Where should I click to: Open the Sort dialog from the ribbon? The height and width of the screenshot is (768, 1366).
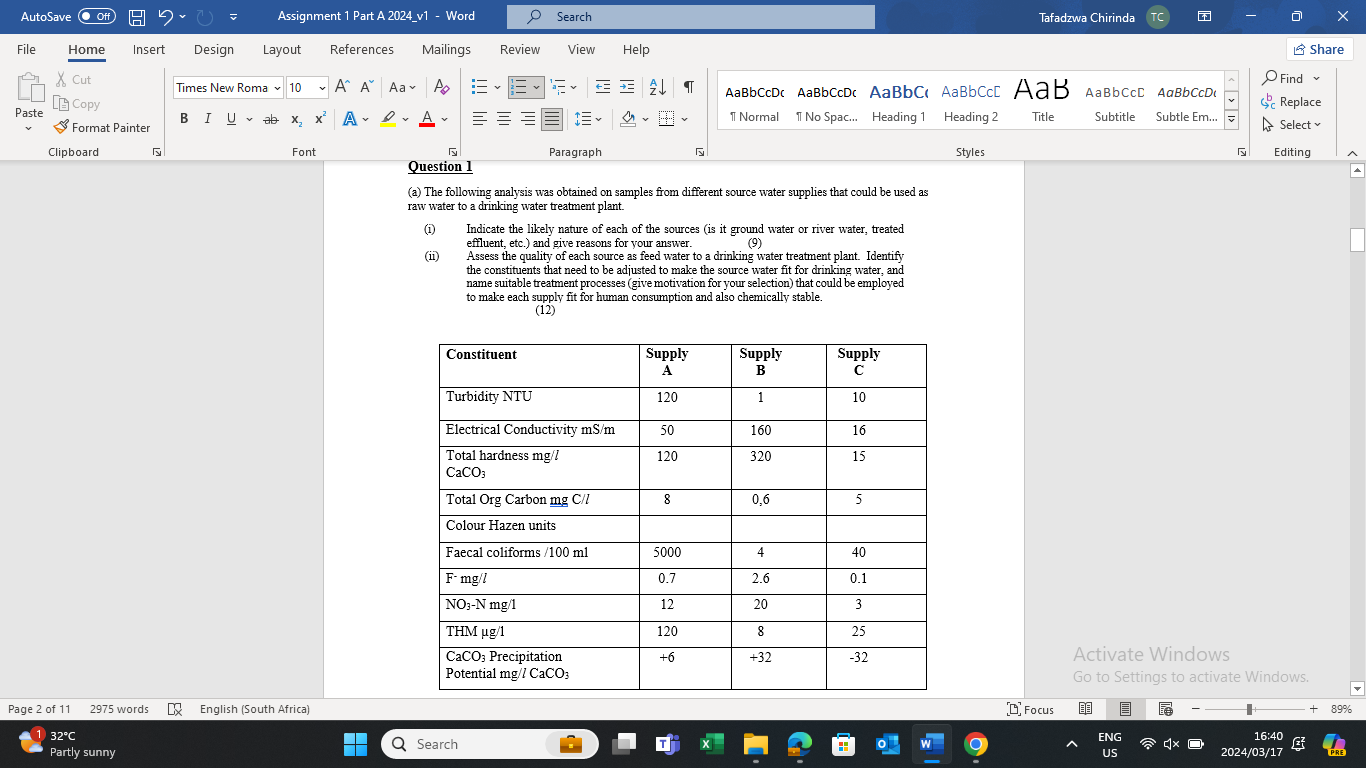(657, 87)
